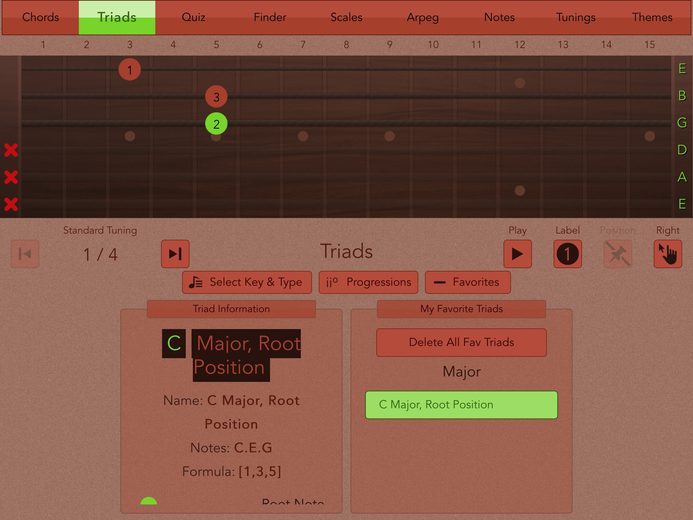This screenshot has width=693, height=520.
Task: Click the Major category label in favorites
Action: [x=461, y=372]
